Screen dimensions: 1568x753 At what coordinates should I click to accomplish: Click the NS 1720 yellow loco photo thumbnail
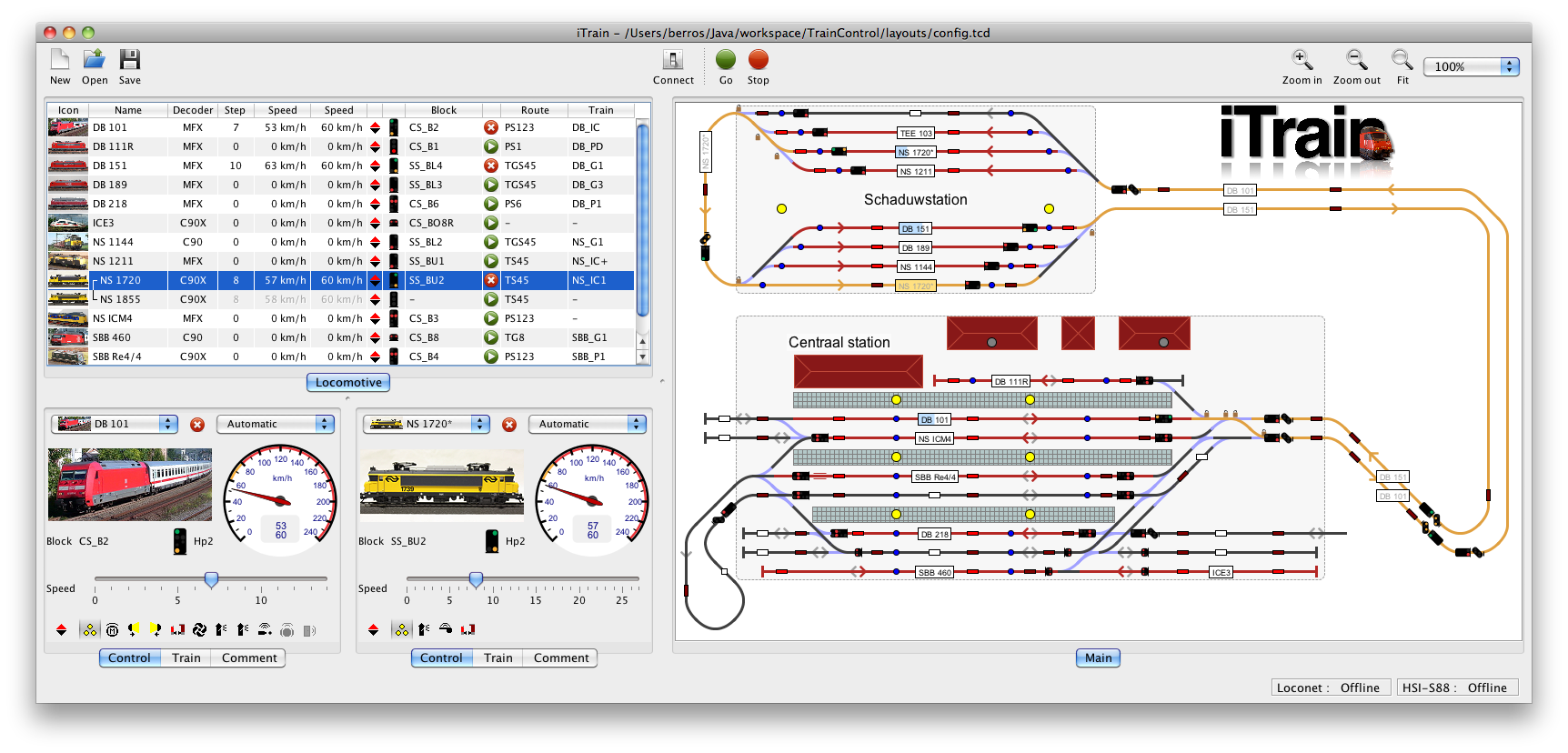point(442,484)
